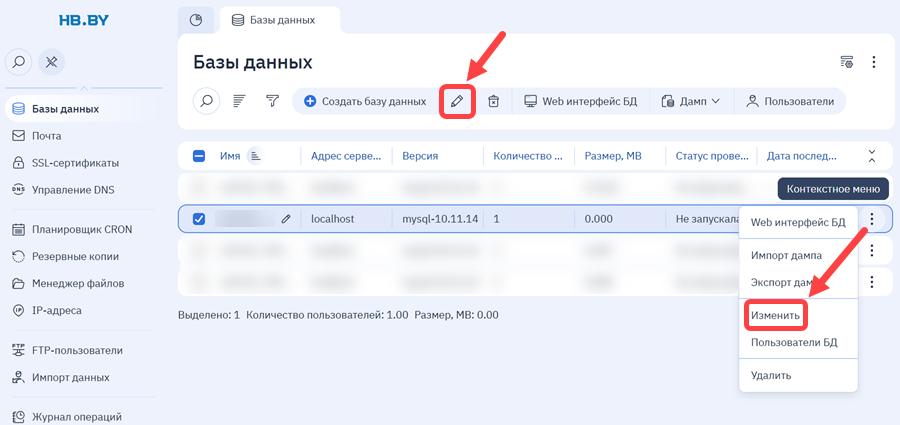The height and width of the screenshot is (425, 900).
Task: Sort by the Имя column header
Action: tap(230, 156)
